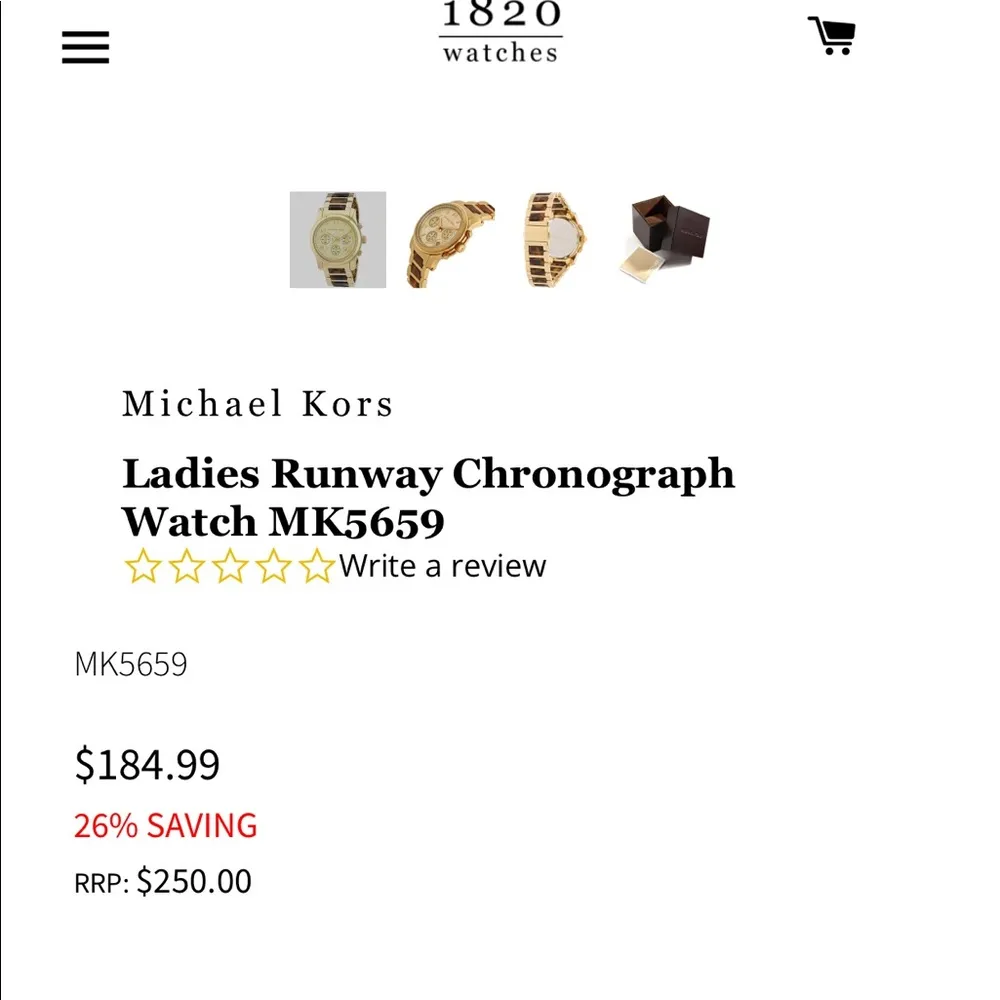
Task: Click the MK5659 product code
Action: [131, 663]
